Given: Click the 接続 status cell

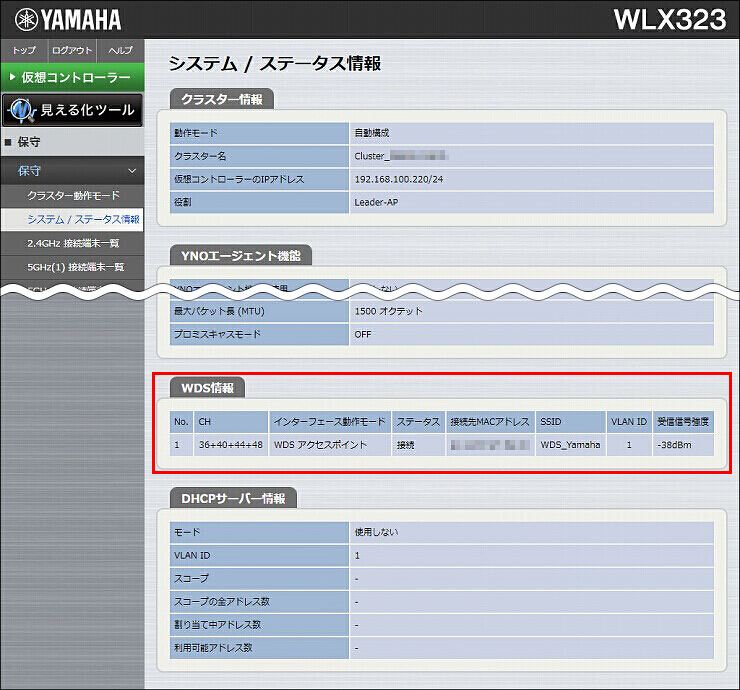Looking at the screenshot, I should coord(418,445).
